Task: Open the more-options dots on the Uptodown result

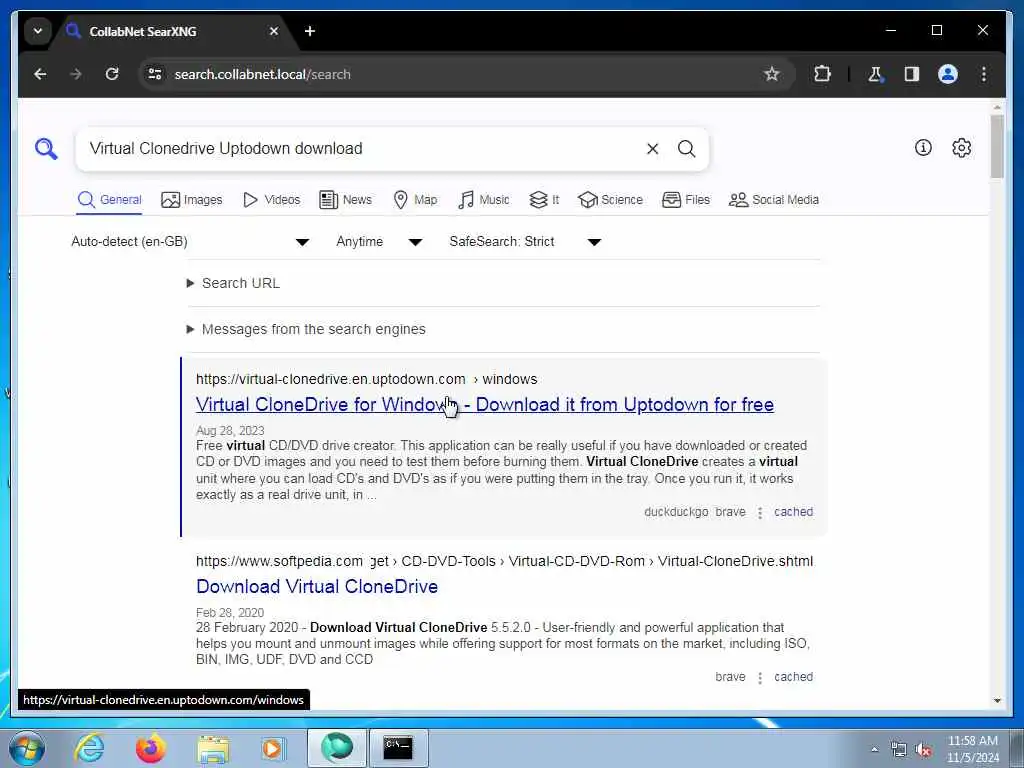Action: (x=760, y=513)
